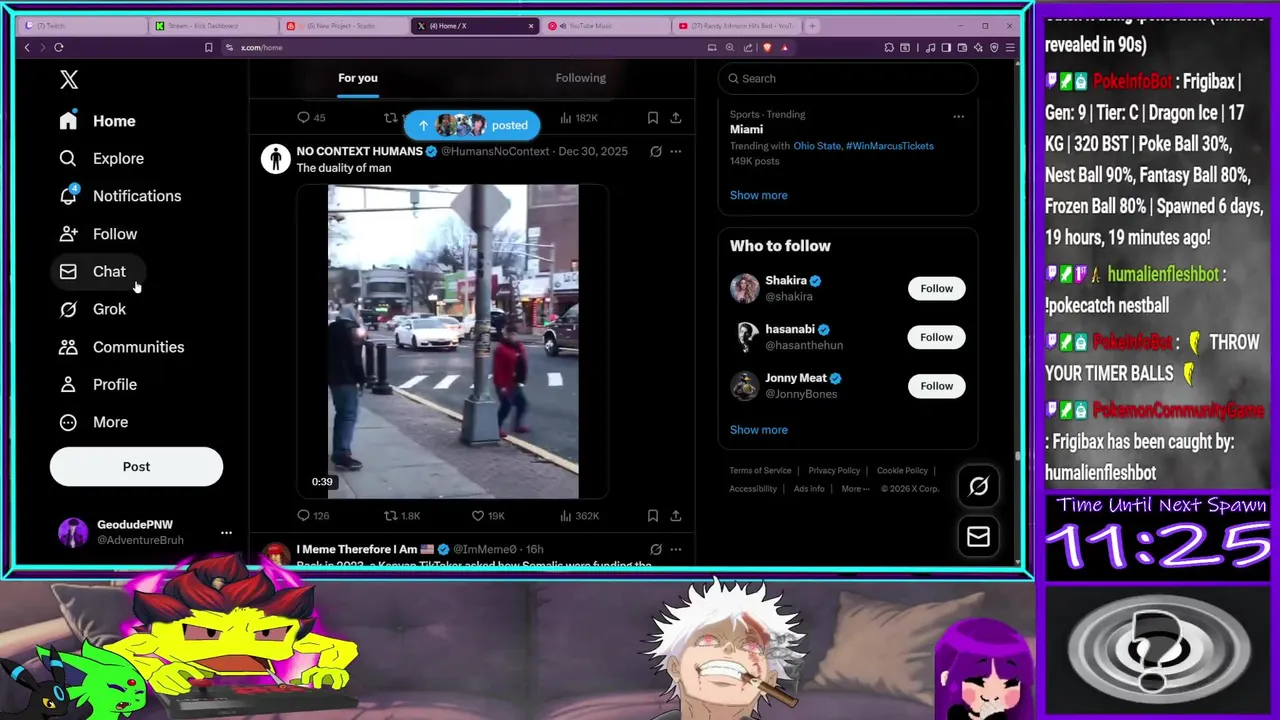Play the 0:39 street video
Image resolution: width=1280 pixels, height=720 pixels.
click(453, 341)
